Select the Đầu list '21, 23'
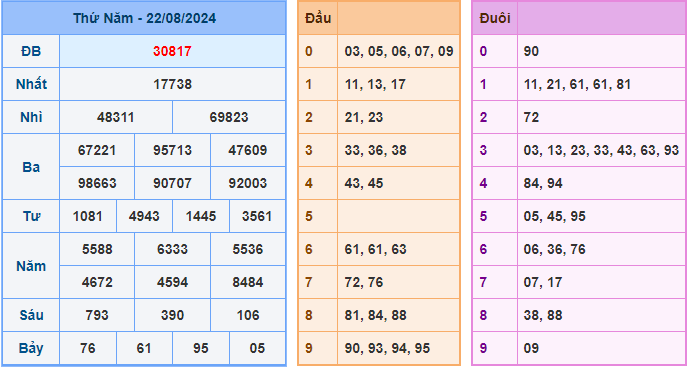Viewport: 689px width, 367px height. point(364,117)
